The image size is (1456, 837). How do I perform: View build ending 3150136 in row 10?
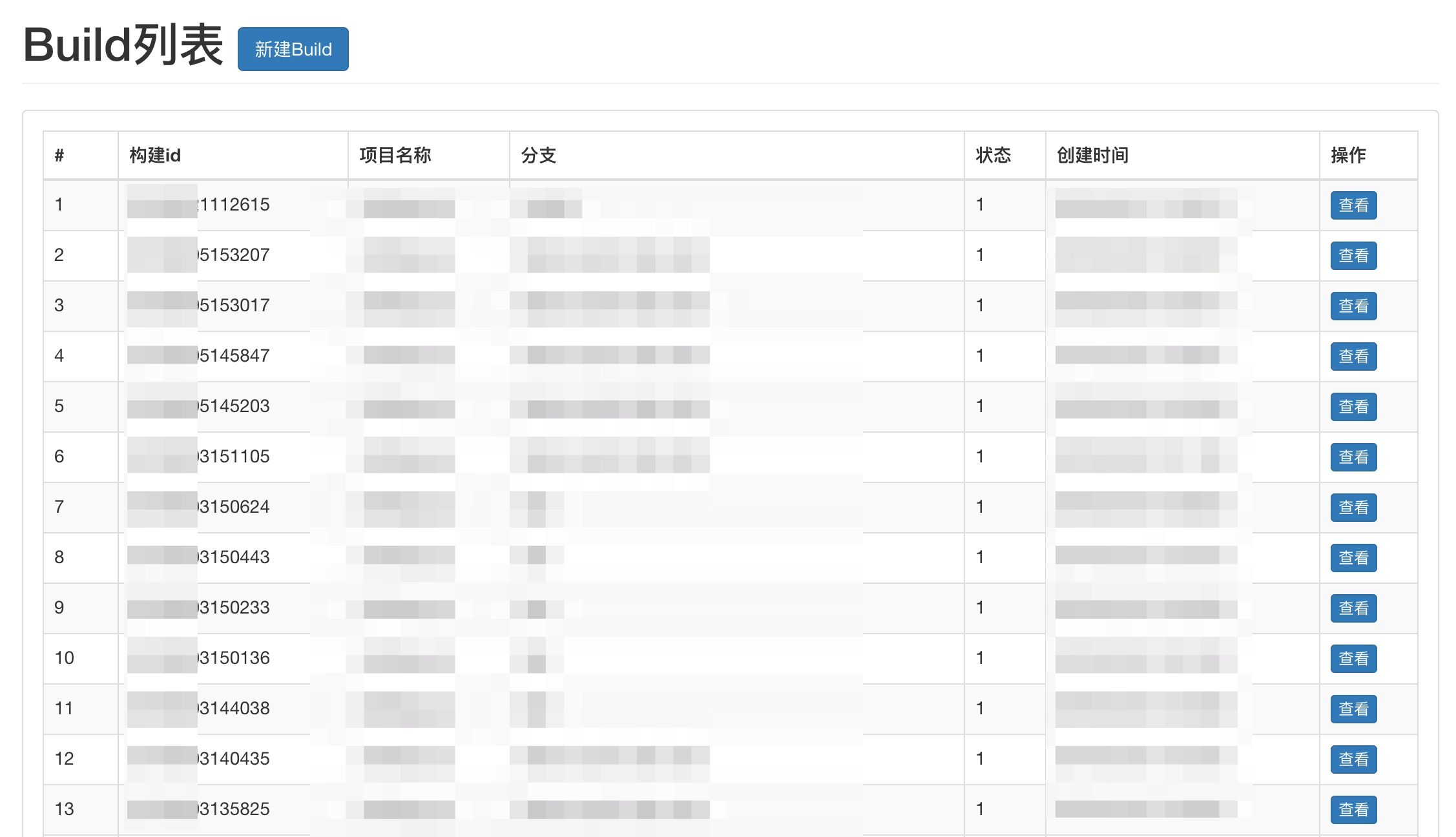click(x=1353, y=659)
